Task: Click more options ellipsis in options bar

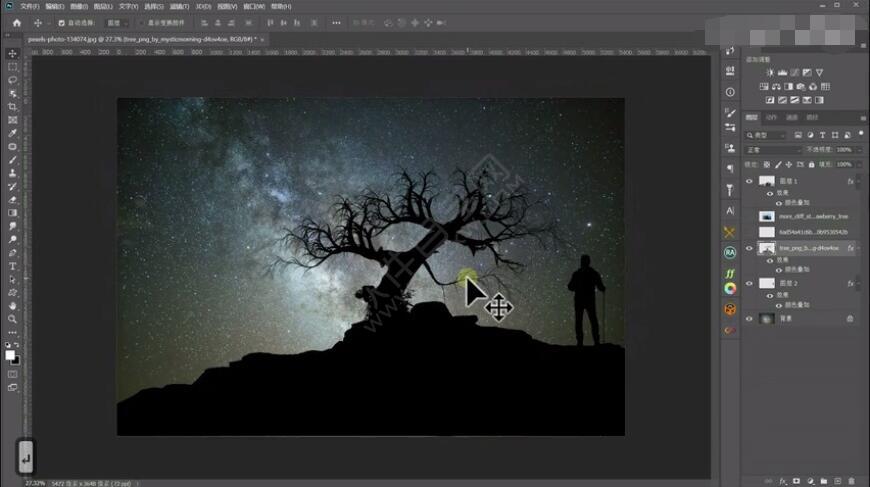Action: coord(336,23)
